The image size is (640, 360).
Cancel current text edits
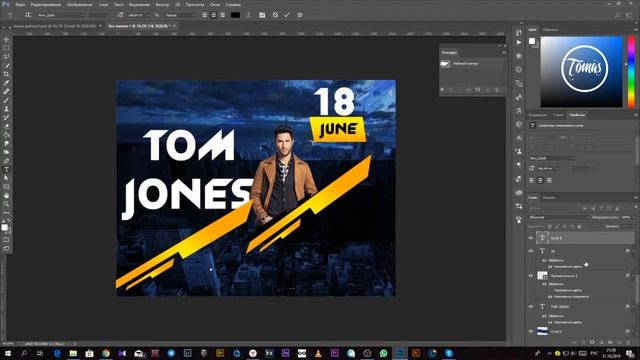(x=276, y=15)
